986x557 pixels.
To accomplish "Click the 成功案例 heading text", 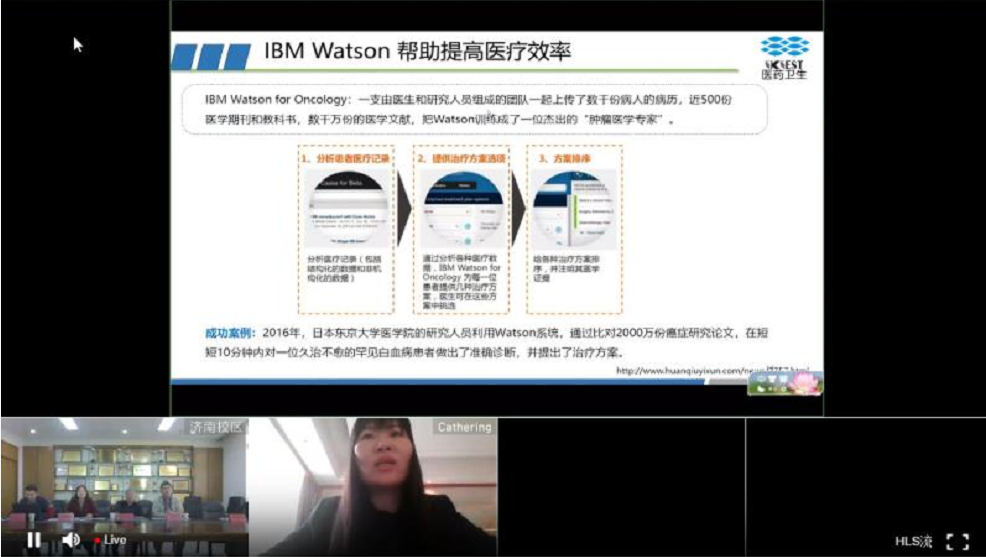I will 226,332.
